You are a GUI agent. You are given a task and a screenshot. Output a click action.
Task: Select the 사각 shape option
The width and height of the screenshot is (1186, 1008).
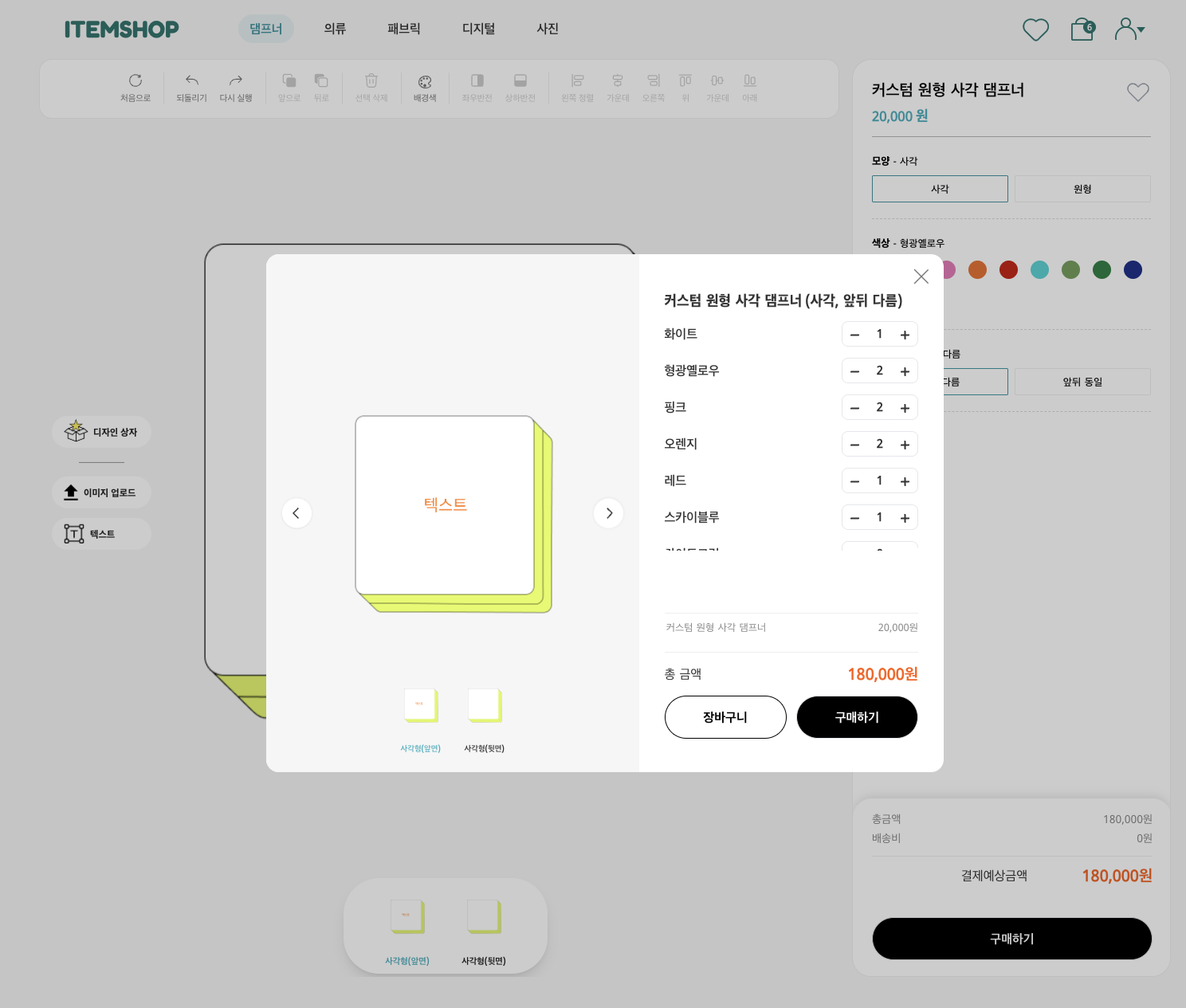click(x=940, y=189)
